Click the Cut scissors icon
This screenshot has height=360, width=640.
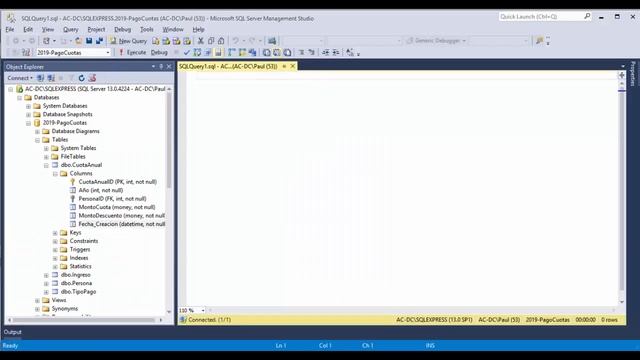tap(200, 41)
